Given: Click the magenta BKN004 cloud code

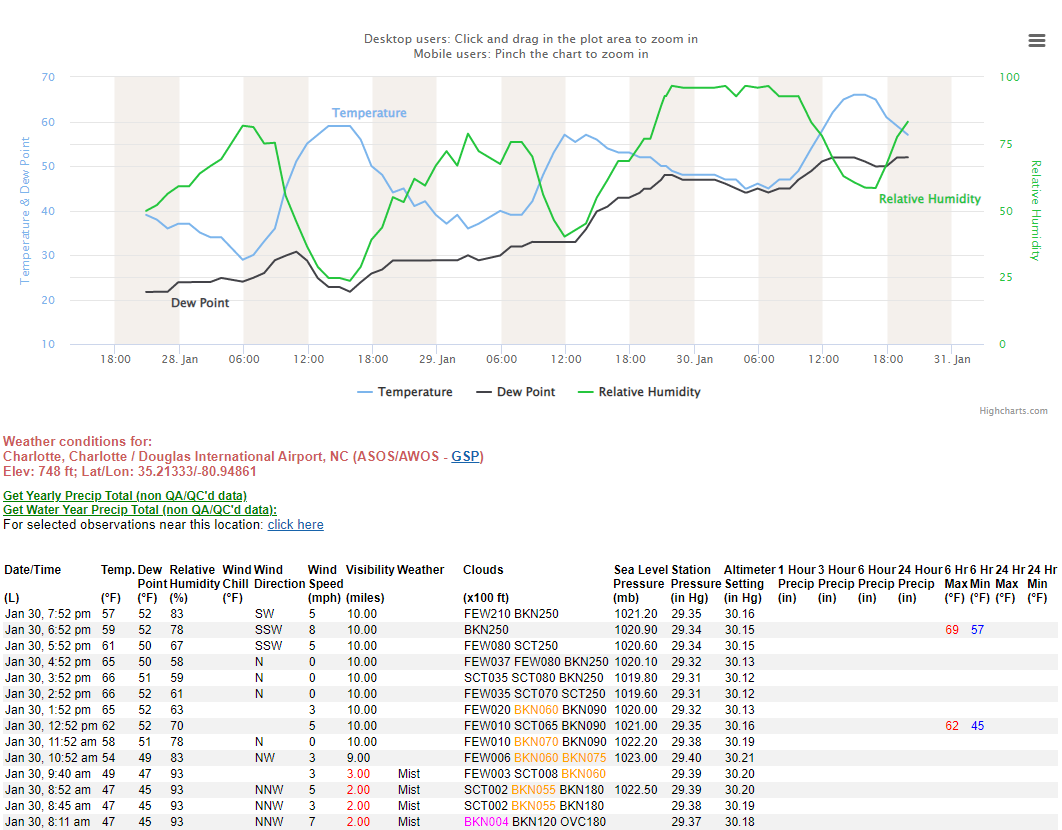Looking at the screenshot, I should (486, 821).
